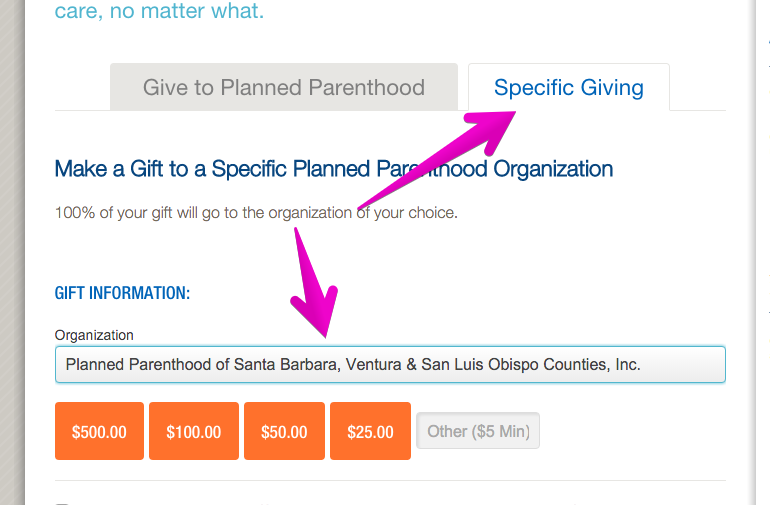770x505 pixels.
Task: Click the GIFT INFORMATION section label
Action: click(x=122, y=293)
